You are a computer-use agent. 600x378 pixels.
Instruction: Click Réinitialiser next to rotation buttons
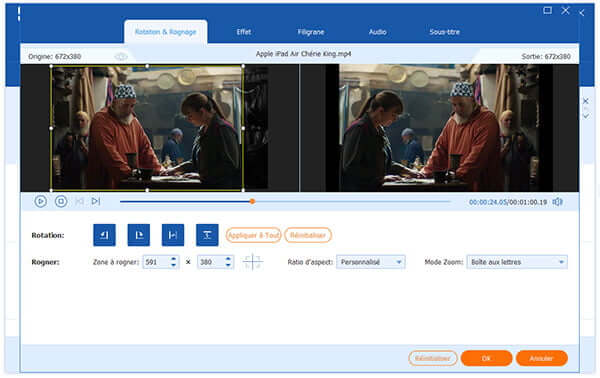(x=308, y=235)
